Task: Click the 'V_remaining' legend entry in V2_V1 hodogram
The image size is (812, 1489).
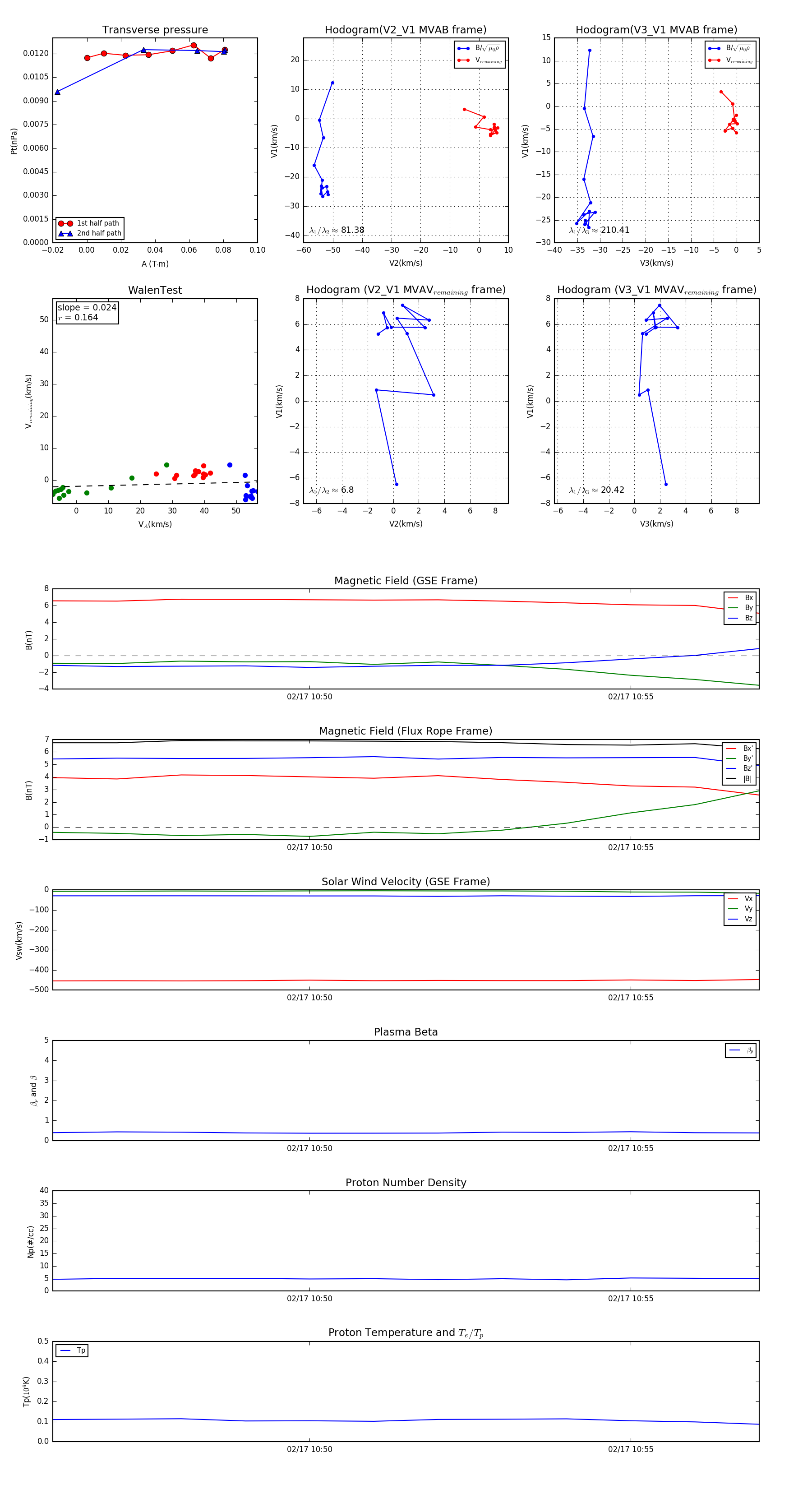Action: coord(480,60)
